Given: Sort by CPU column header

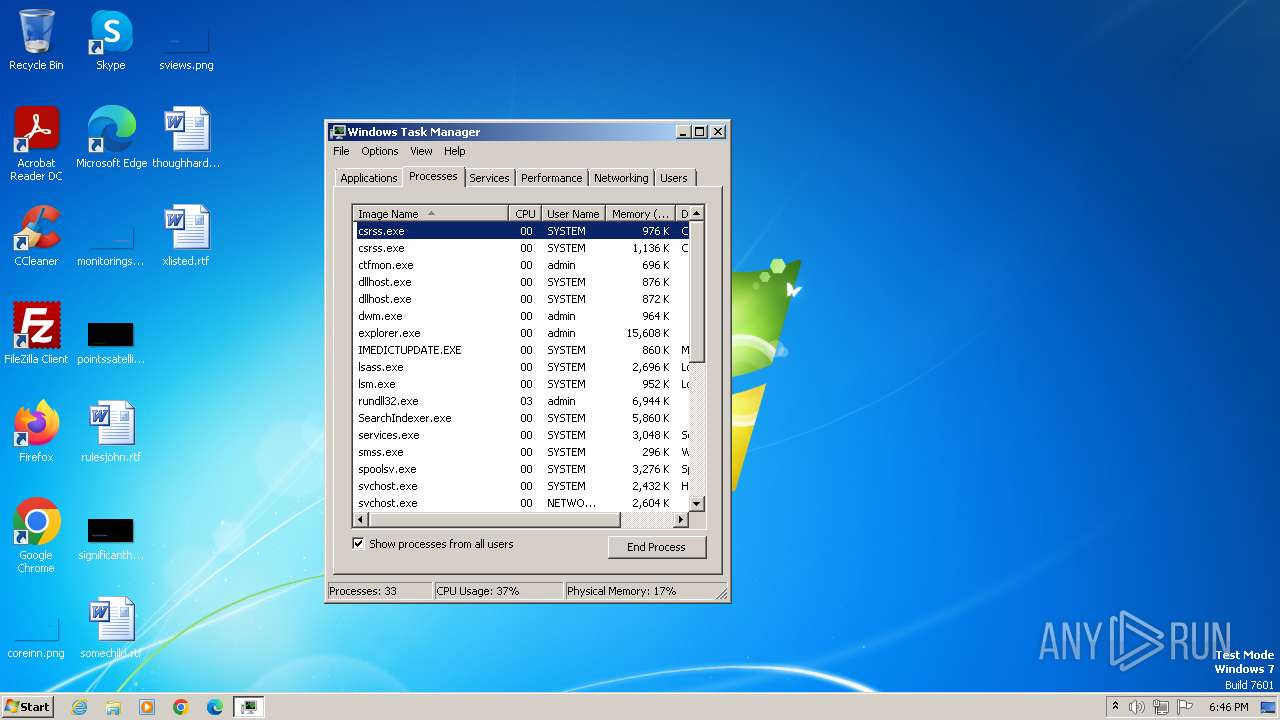Looking at the screenshot, I should pos(525,213).
